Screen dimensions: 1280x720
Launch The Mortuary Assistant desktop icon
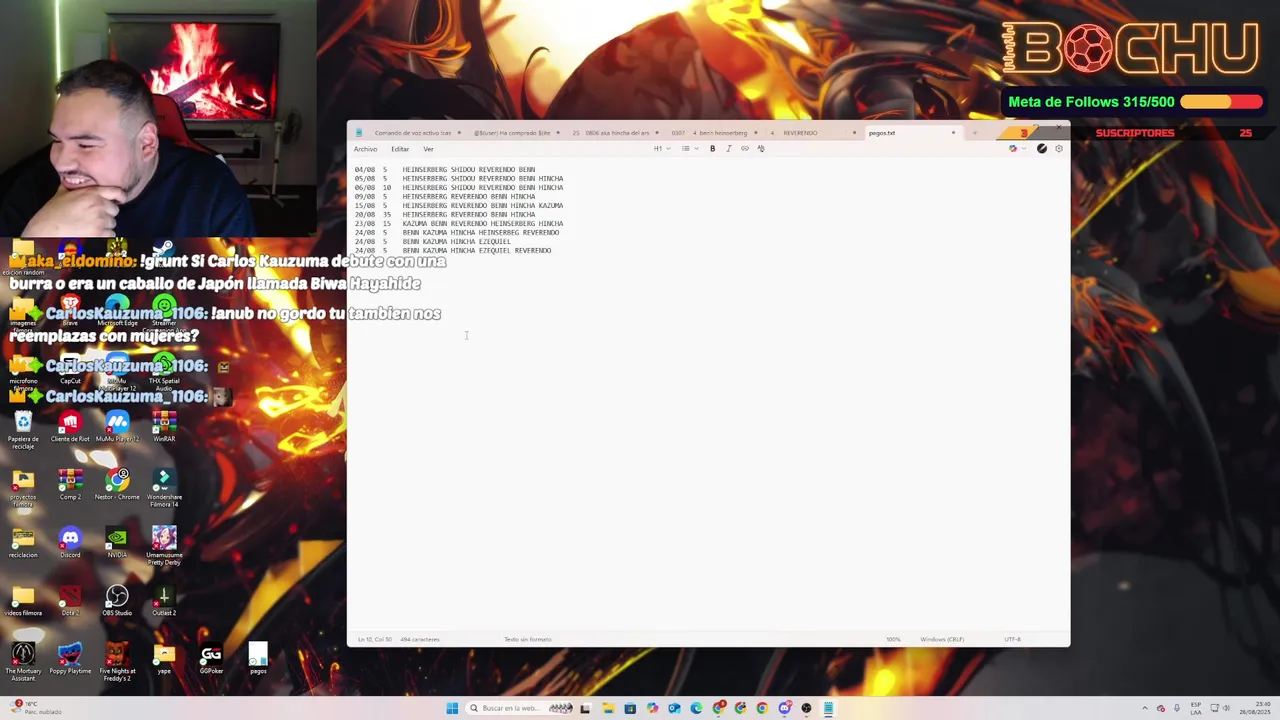click(23, 662)
